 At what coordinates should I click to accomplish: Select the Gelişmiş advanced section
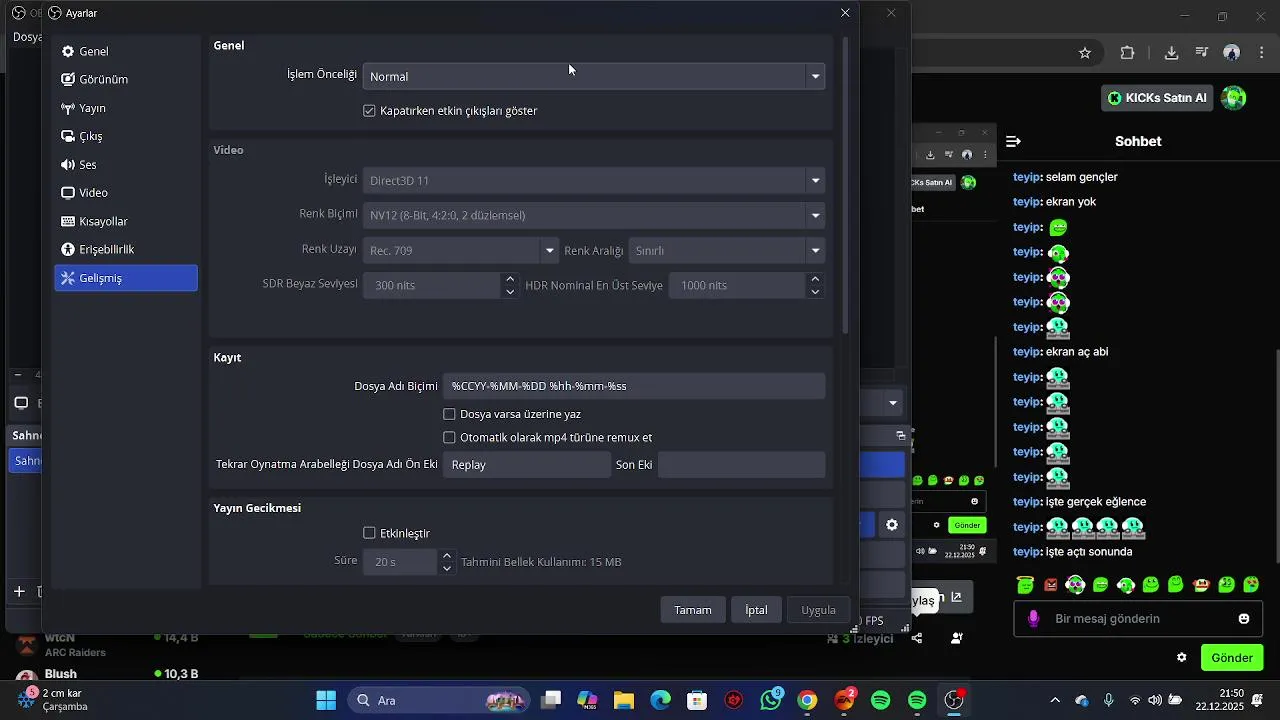(x=126, y=278)
